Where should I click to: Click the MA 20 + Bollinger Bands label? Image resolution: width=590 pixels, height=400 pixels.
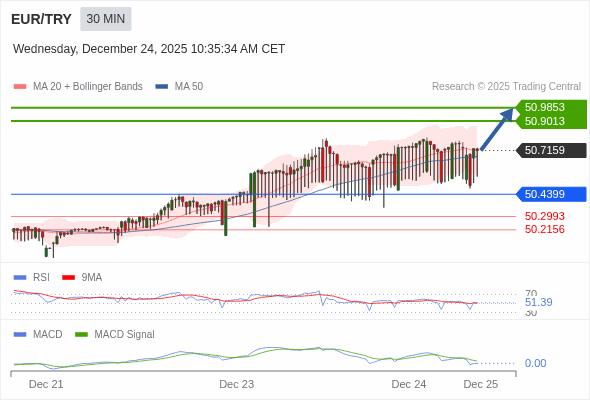[88, 87]
